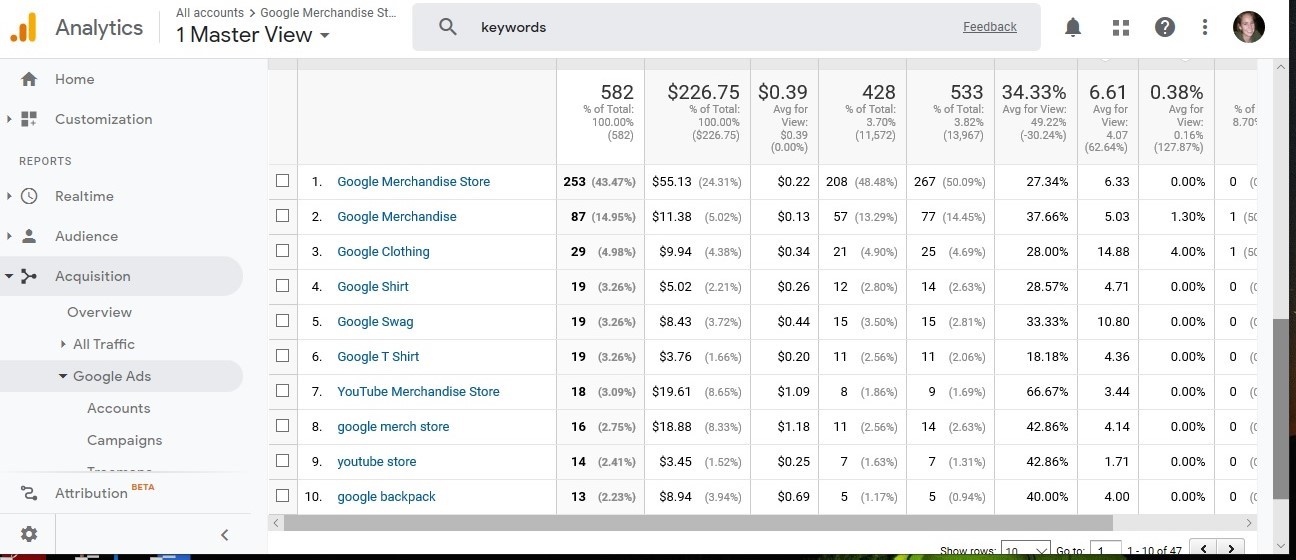Open the Show rows dropdown
1296x560 pixels.
1026,550
